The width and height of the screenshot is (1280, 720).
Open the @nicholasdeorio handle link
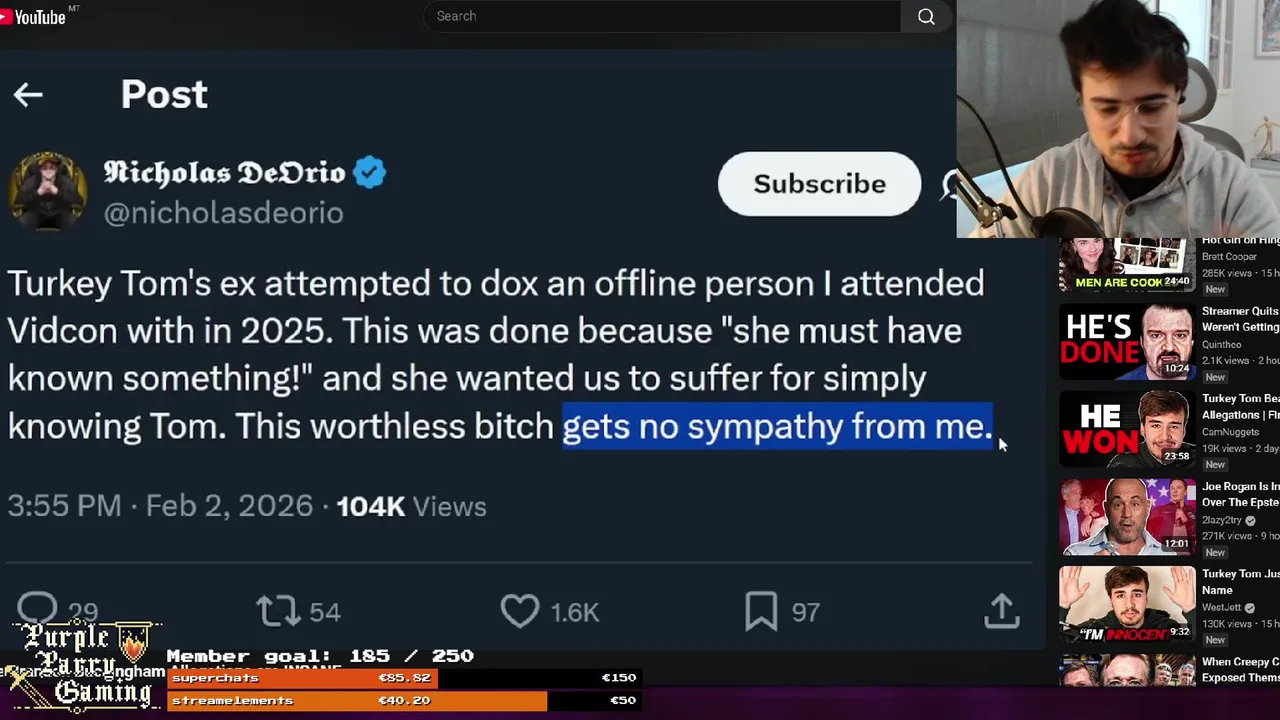coord(223,213)
